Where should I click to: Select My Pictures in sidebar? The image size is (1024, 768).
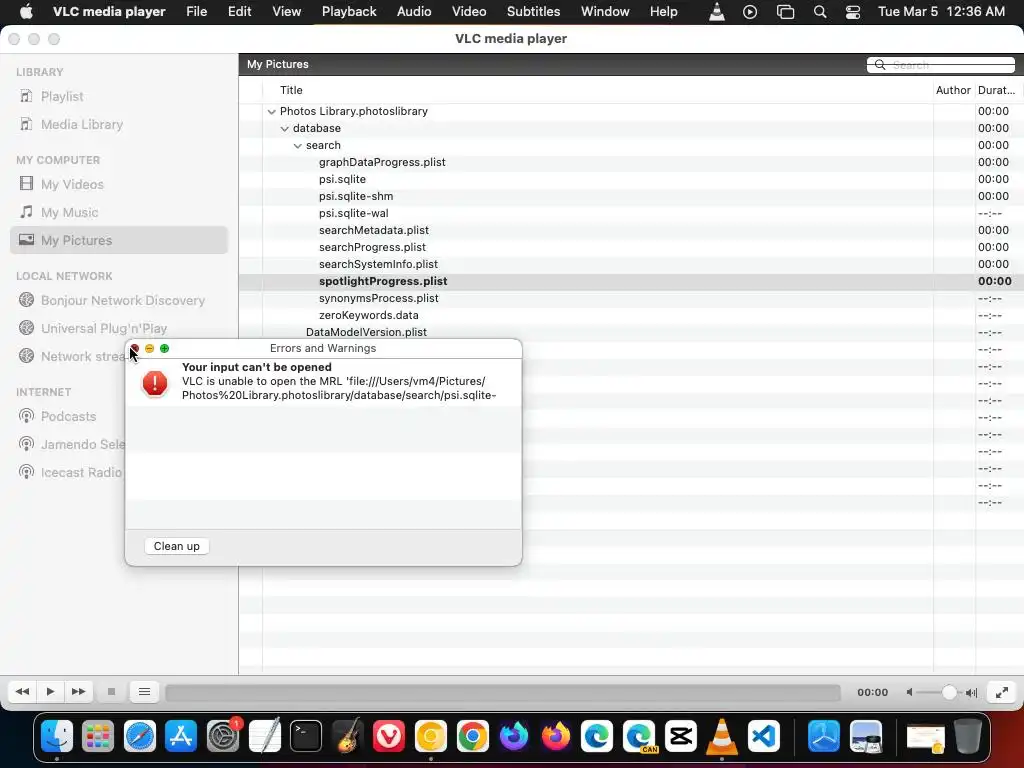(119, 240)
